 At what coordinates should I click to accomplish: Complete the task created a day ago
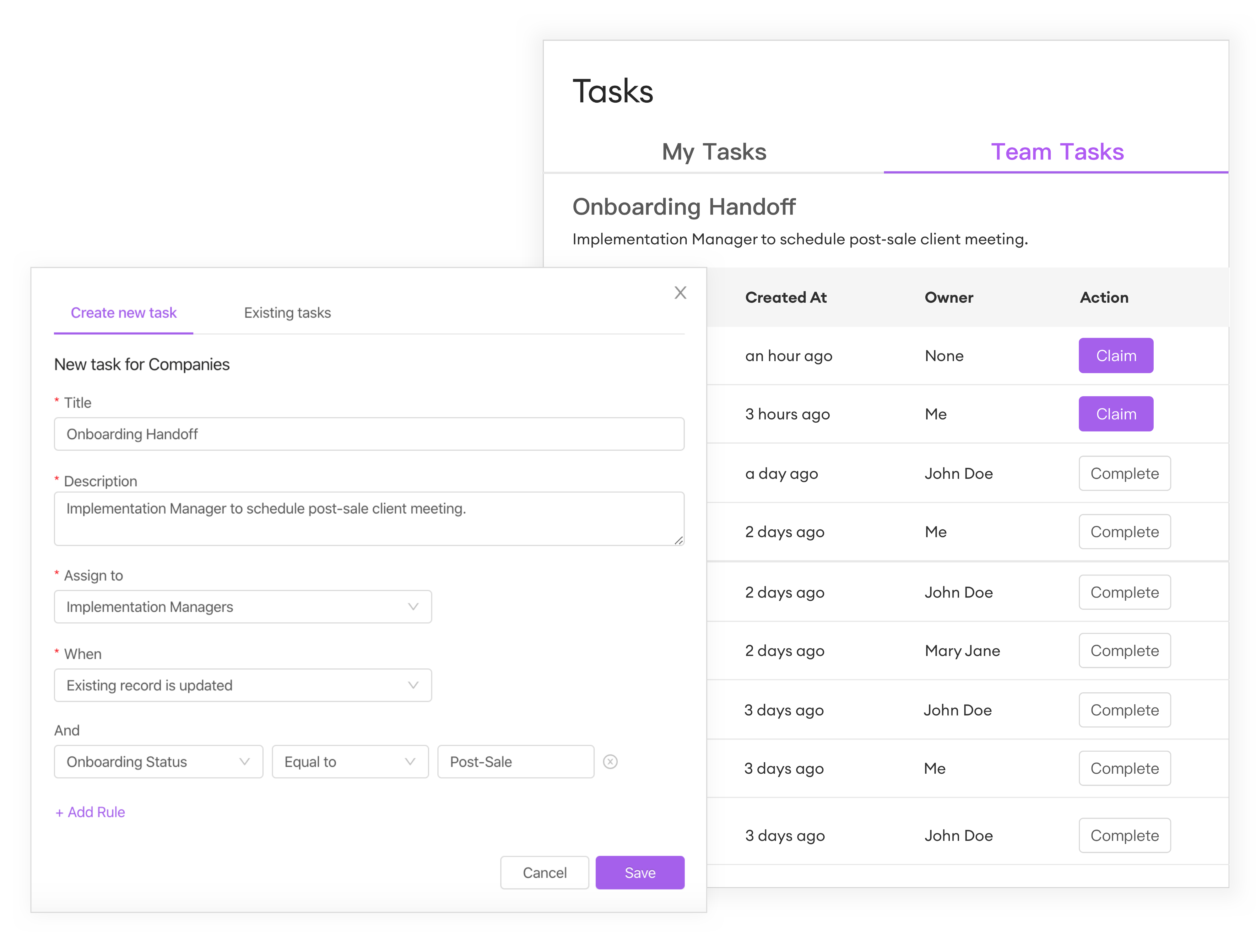click(x=1124, y=473)
